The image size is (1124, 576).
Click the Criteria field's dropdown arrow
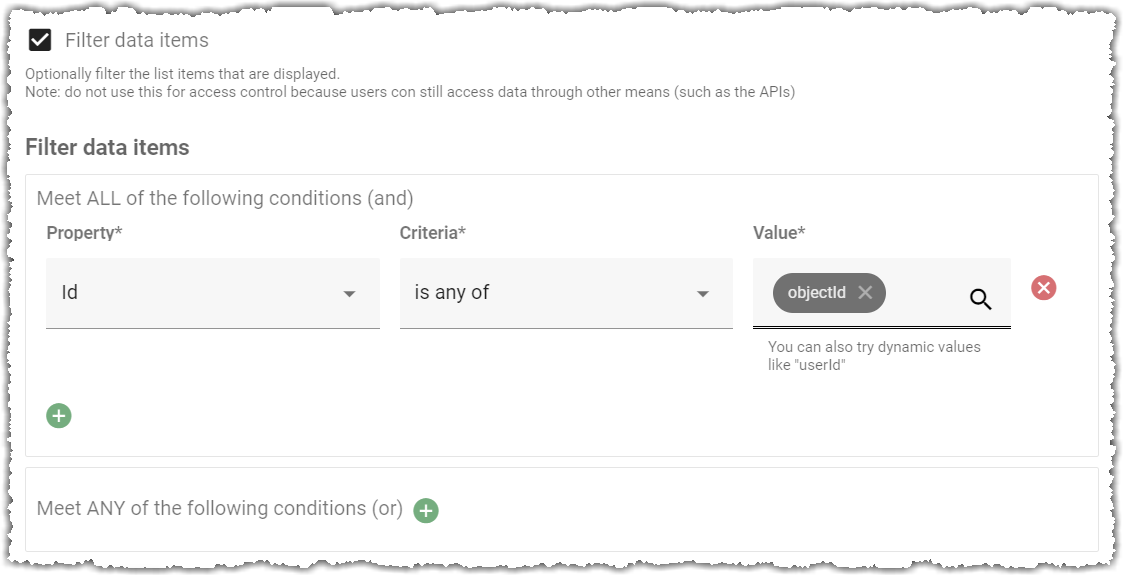coord(702,294)
